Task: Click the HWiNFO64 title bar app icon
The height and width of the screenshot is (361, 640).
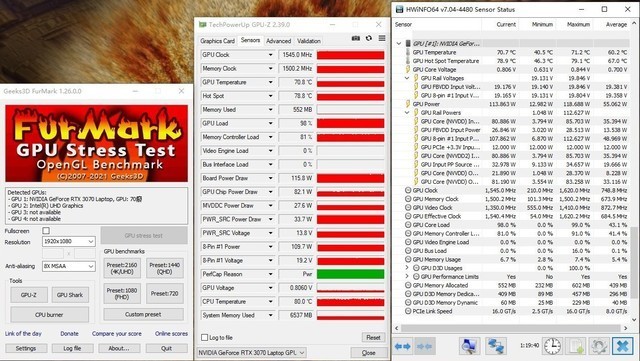Action: point(399,9)
